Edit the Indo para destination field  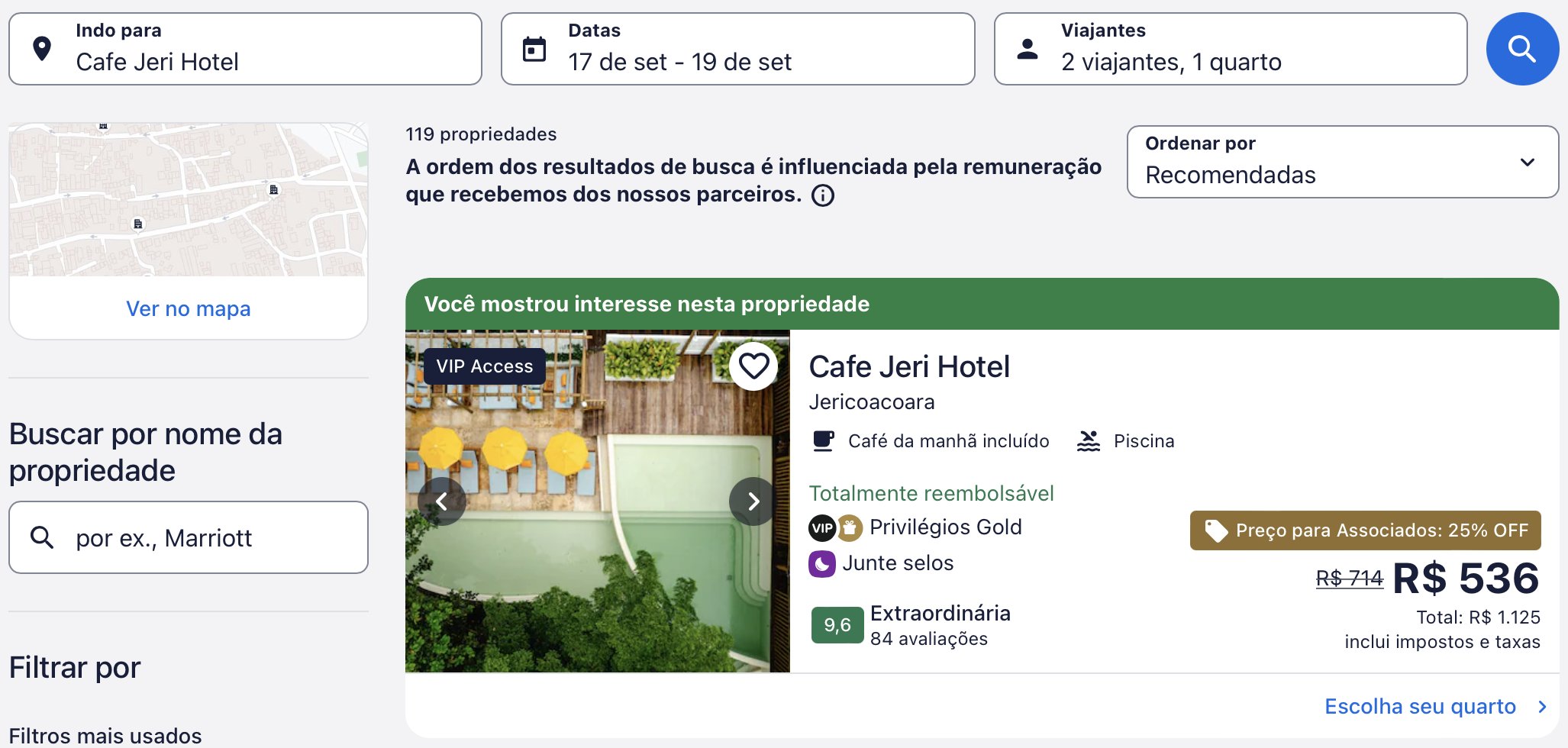coord(245,49)
